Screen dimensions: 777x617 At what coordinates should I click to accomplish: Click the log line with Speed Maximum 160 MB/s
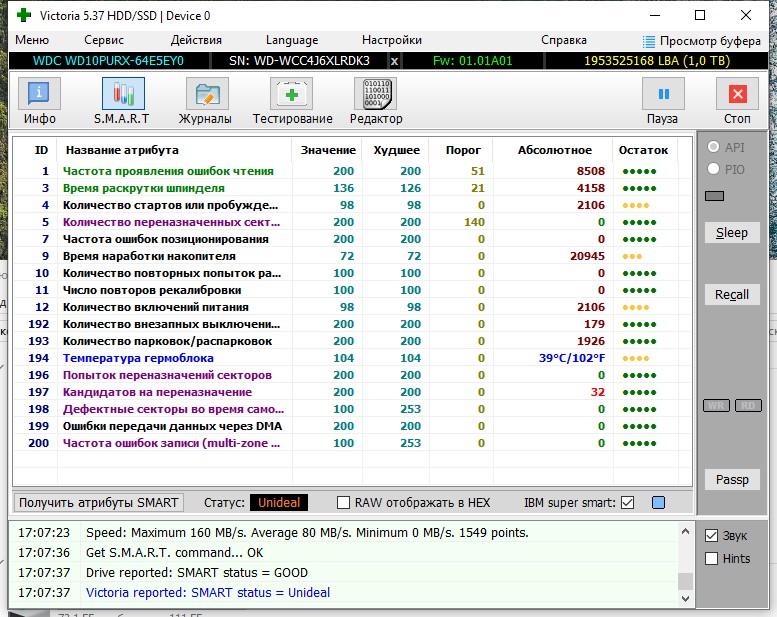307,533
